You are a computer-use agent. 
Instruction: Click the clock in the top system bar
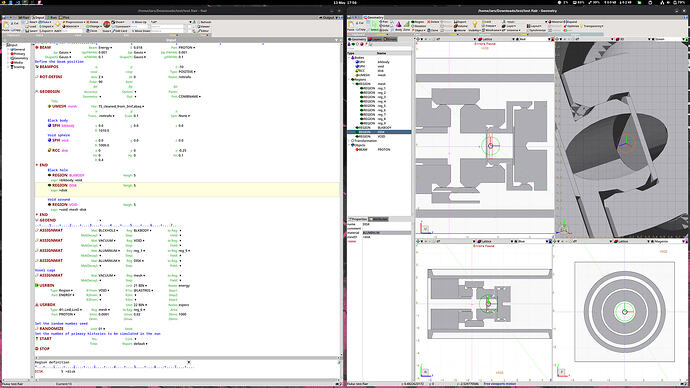[345, 3]
